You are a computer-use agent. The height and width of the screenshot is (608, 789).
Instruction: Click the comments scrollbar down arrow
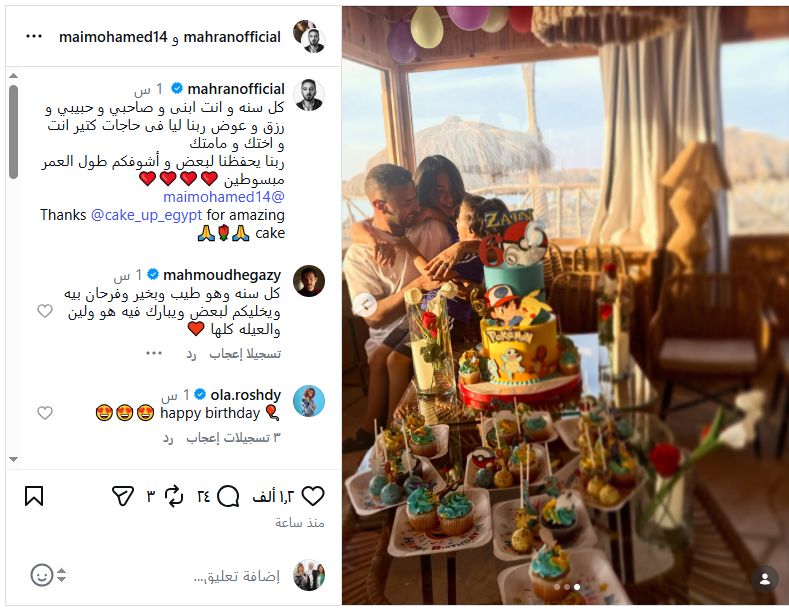pyautogui.click(x=14, y=459)
